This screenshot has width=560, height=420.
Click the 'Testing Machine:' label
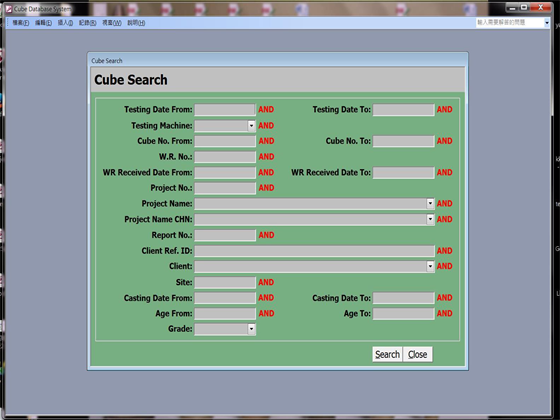[161, 126]
